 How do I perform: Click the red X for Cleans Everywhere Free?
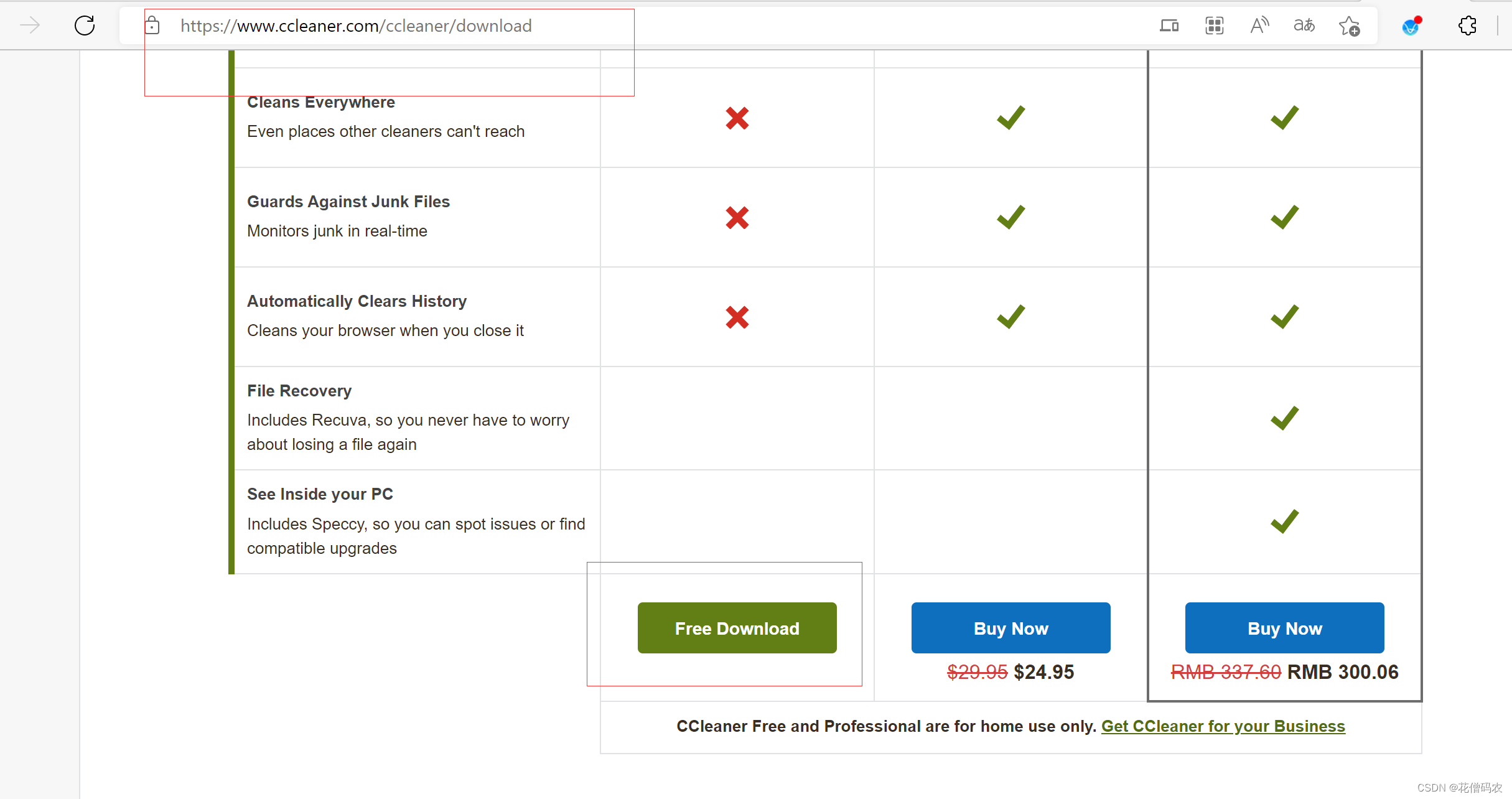[x=737, y=118]
